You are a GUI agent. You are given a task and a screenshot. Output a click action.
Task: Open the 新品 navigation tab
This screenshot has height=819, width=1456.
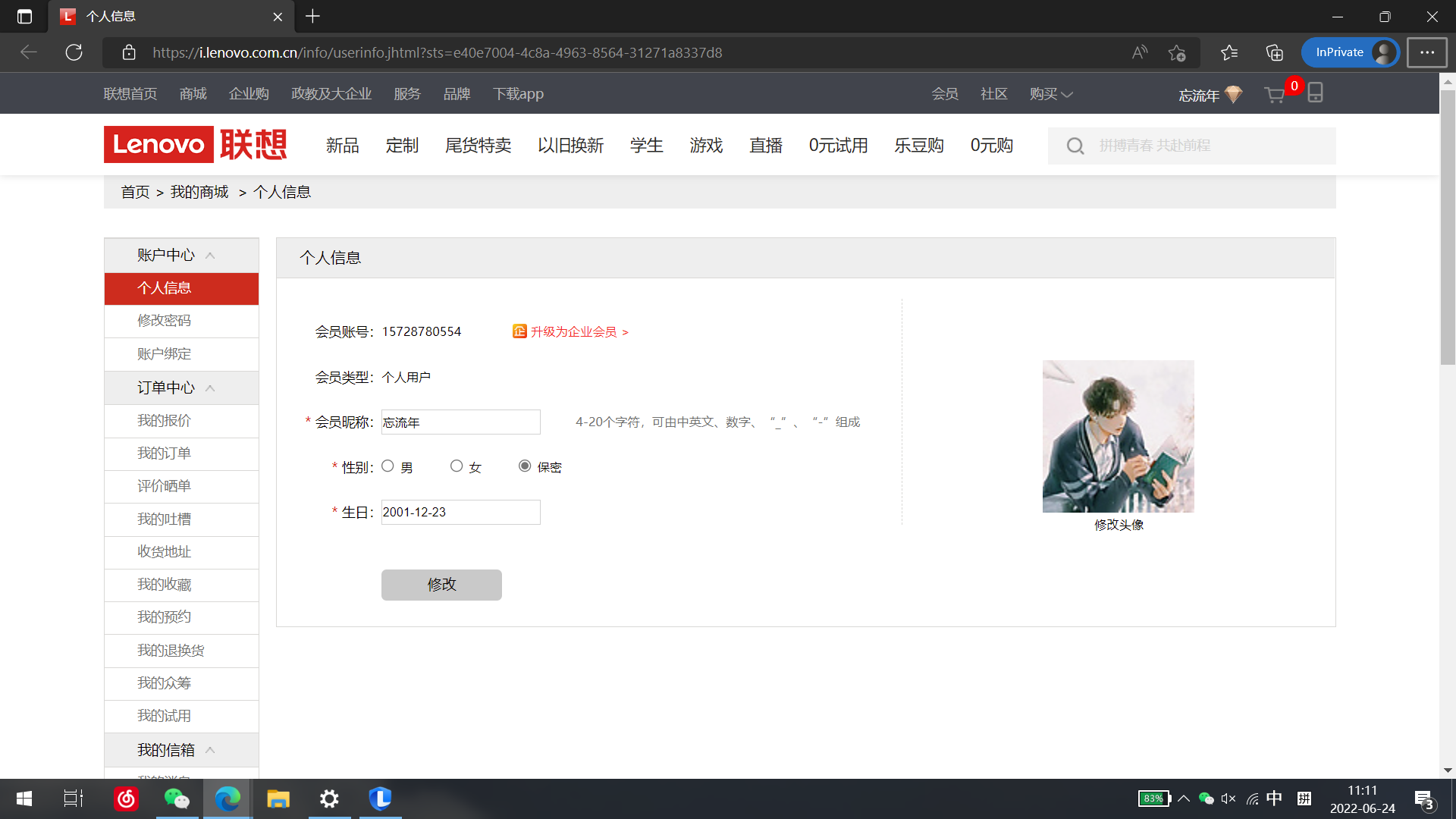pos(343,146)
